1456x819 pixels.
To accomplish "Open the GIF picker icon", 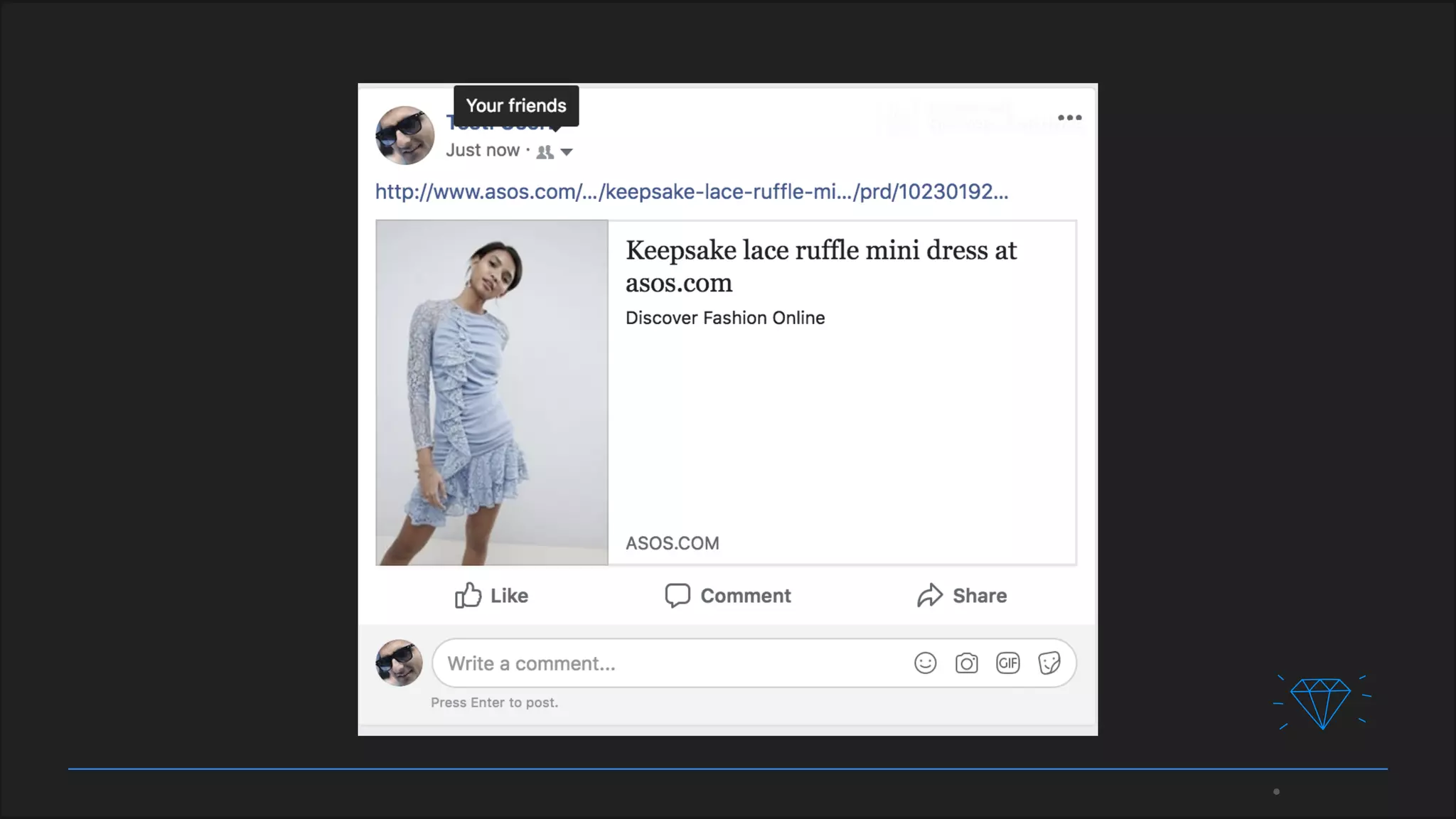I will coord(1007,663).
